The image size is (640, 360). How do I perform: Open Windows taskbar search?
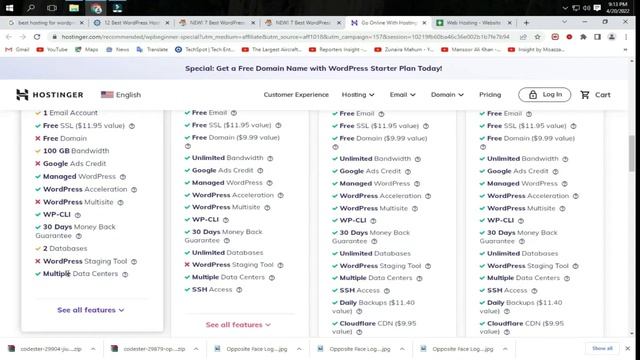(x=31, y=8)
